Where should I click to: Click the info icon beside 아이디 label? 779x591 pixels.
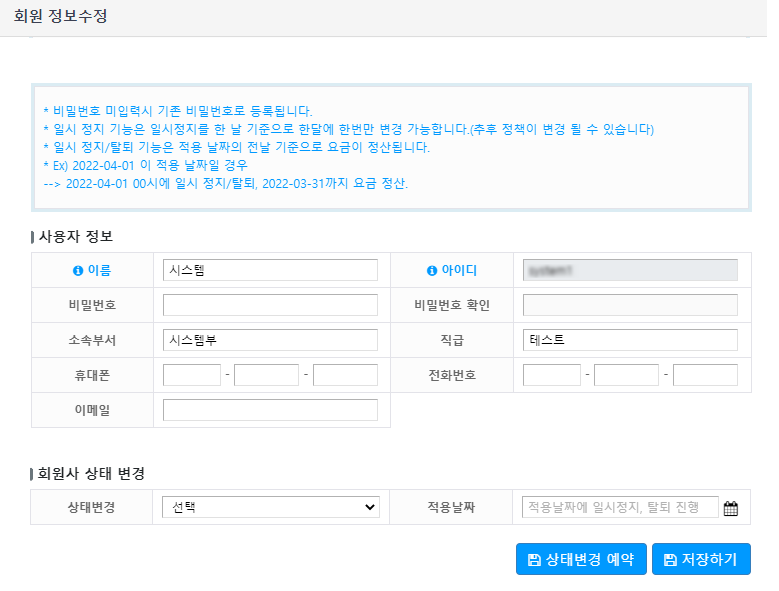432,270
